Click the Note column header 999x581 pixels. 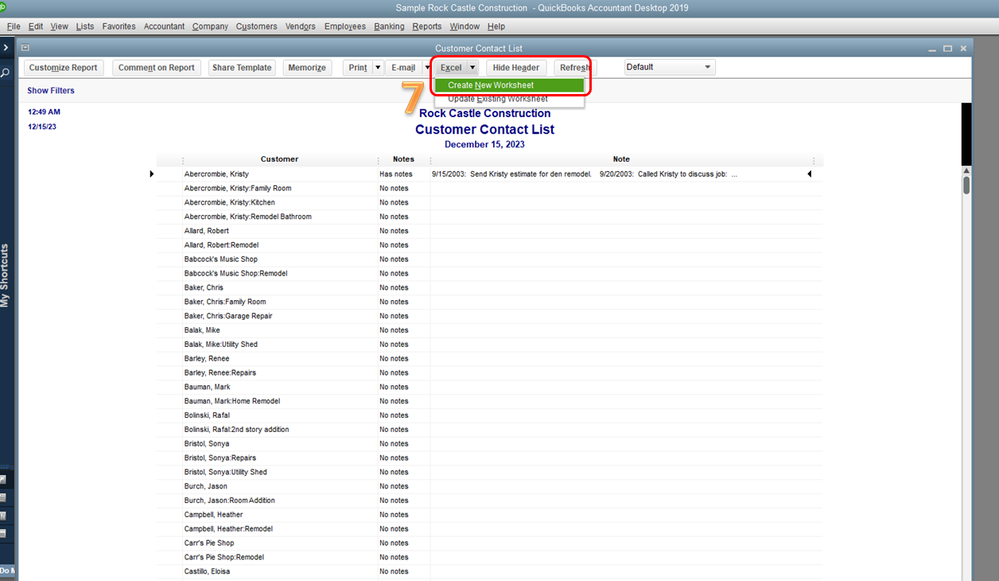pyautogui.click(x=621, y=159)
